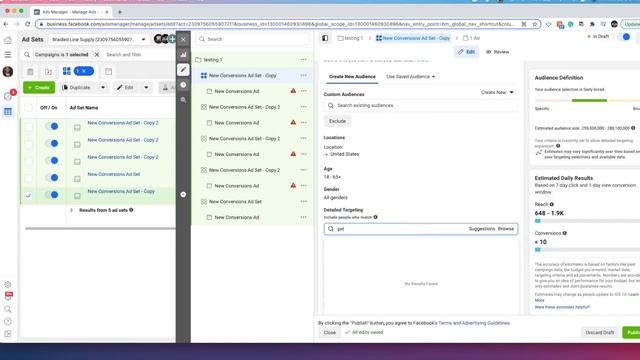Open the Campaigns tab icon
The height and width of the screenshot is (360, 640).
[48, 71]
